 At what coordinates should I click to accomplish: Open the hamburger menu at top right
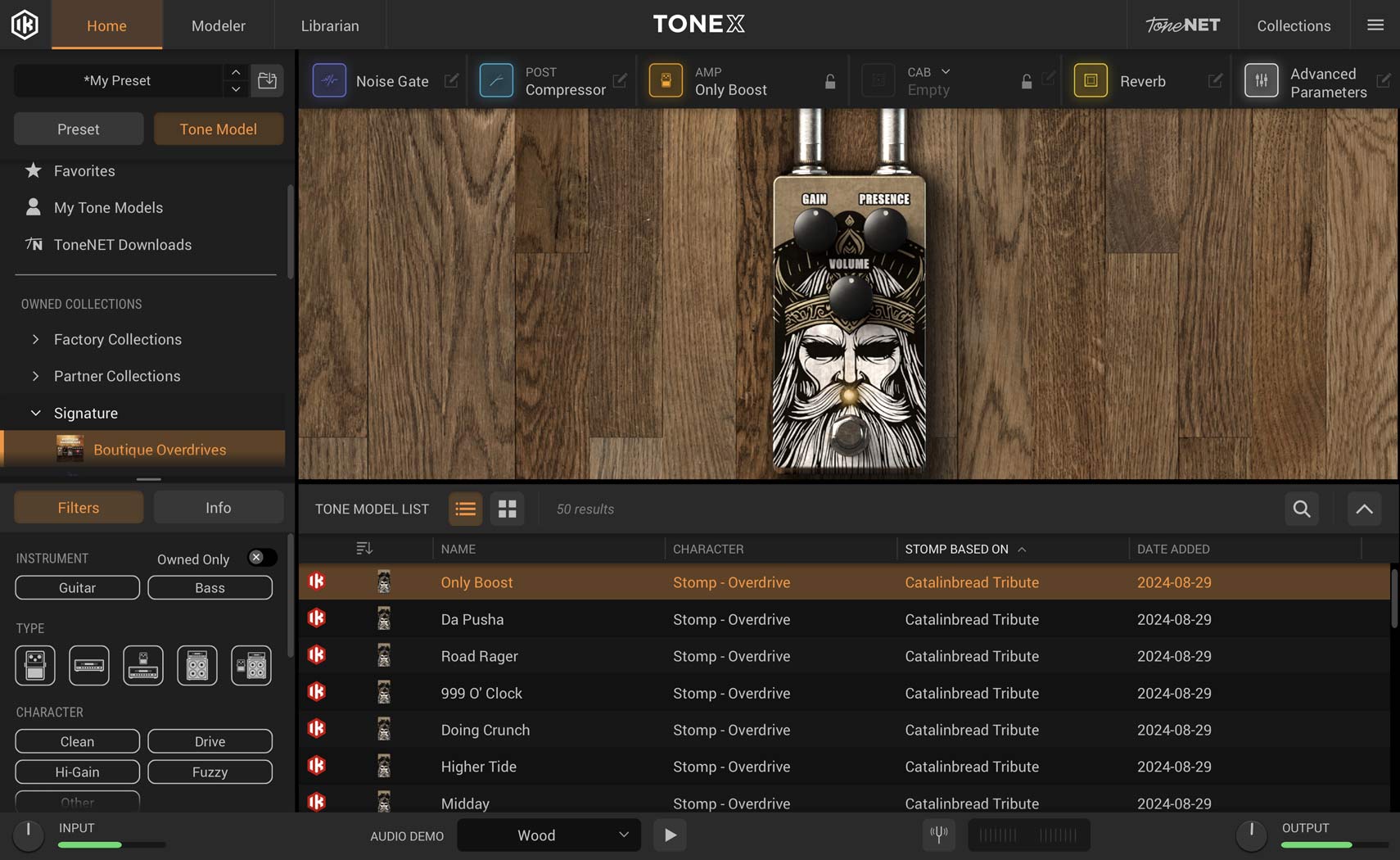[1375, 25]
